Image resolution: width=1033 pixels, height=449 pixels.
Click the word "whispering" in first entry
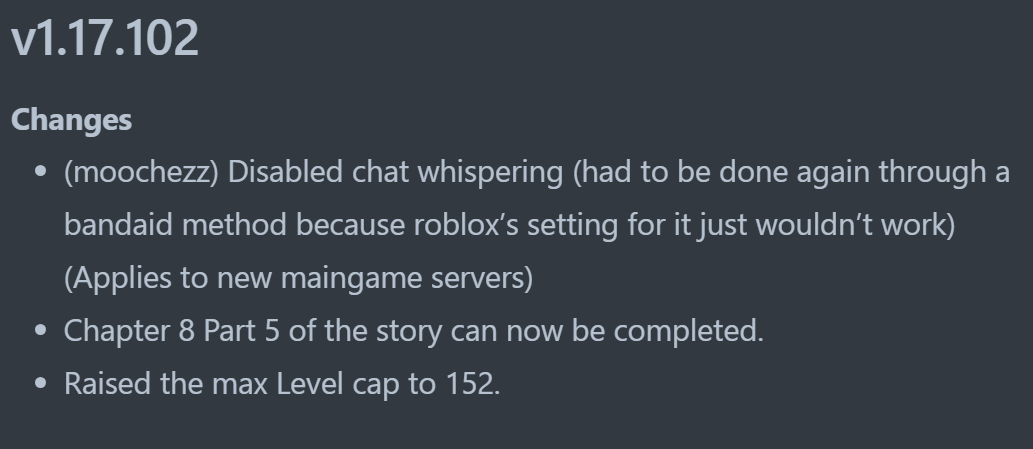coord(490,172)
